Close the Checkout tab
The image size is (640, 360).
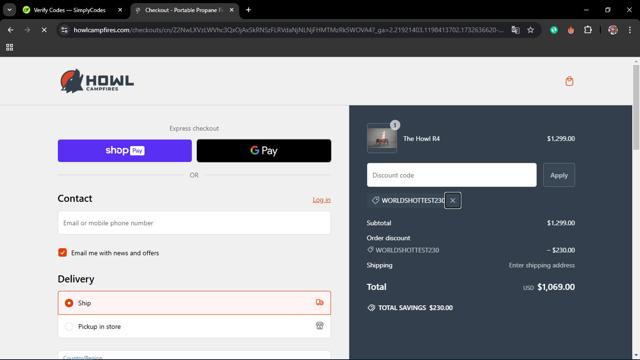click(x=231, y=10)
